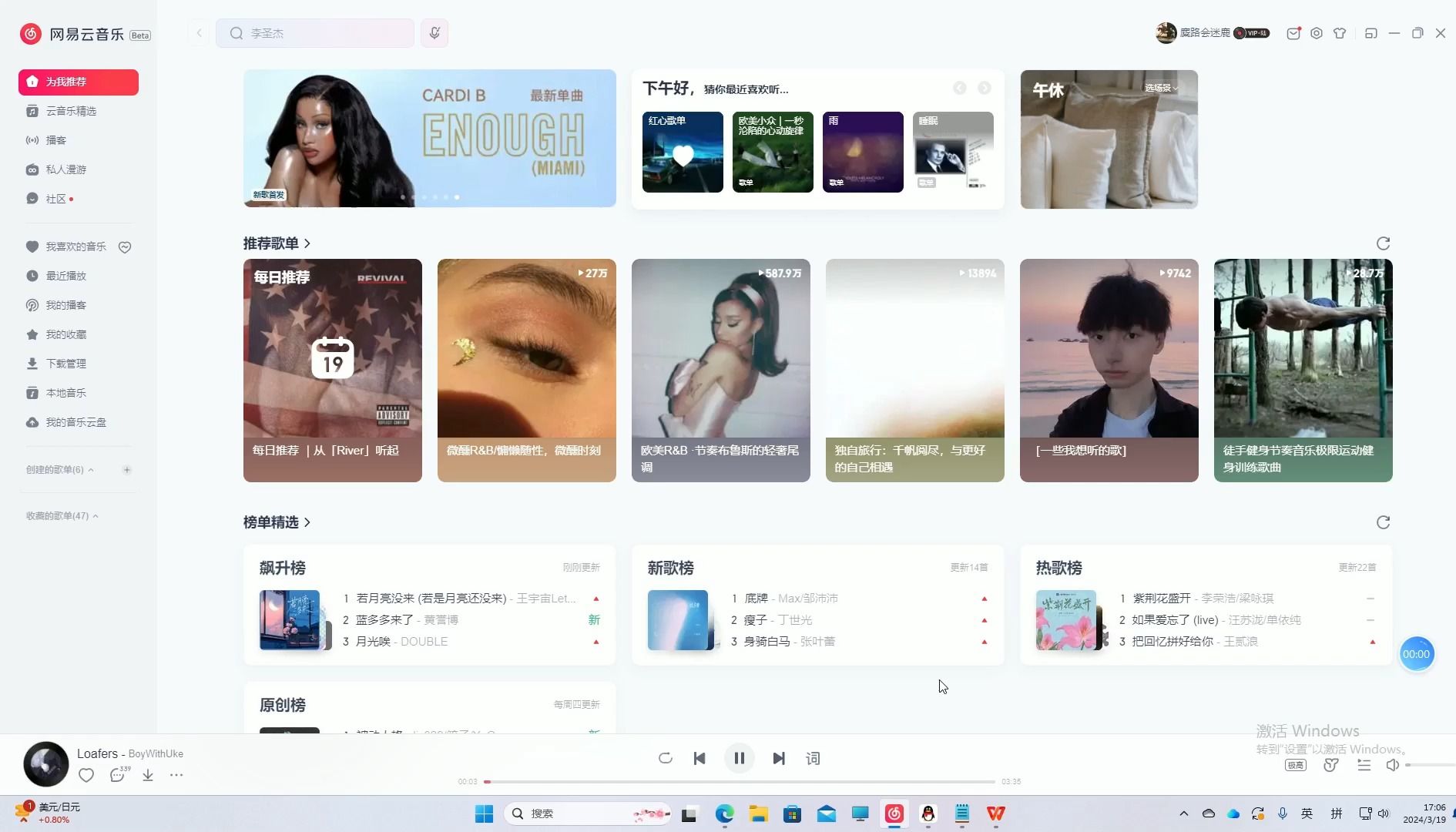The width and height of the screenshot is (1456, 832).
Task: Open 我的播客 in the sidebar
Action: tap(65, 305)
